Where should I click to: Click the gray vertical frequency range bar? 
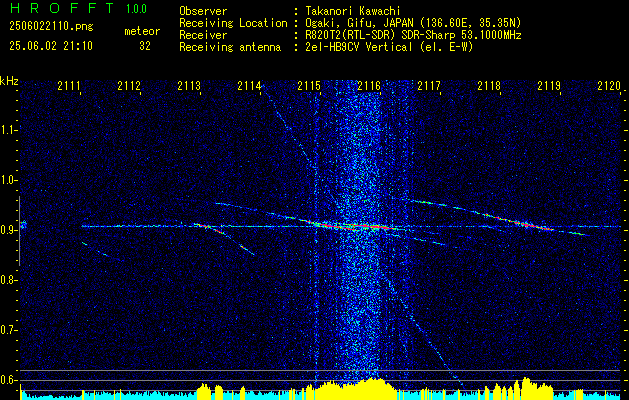pos(20,231)
